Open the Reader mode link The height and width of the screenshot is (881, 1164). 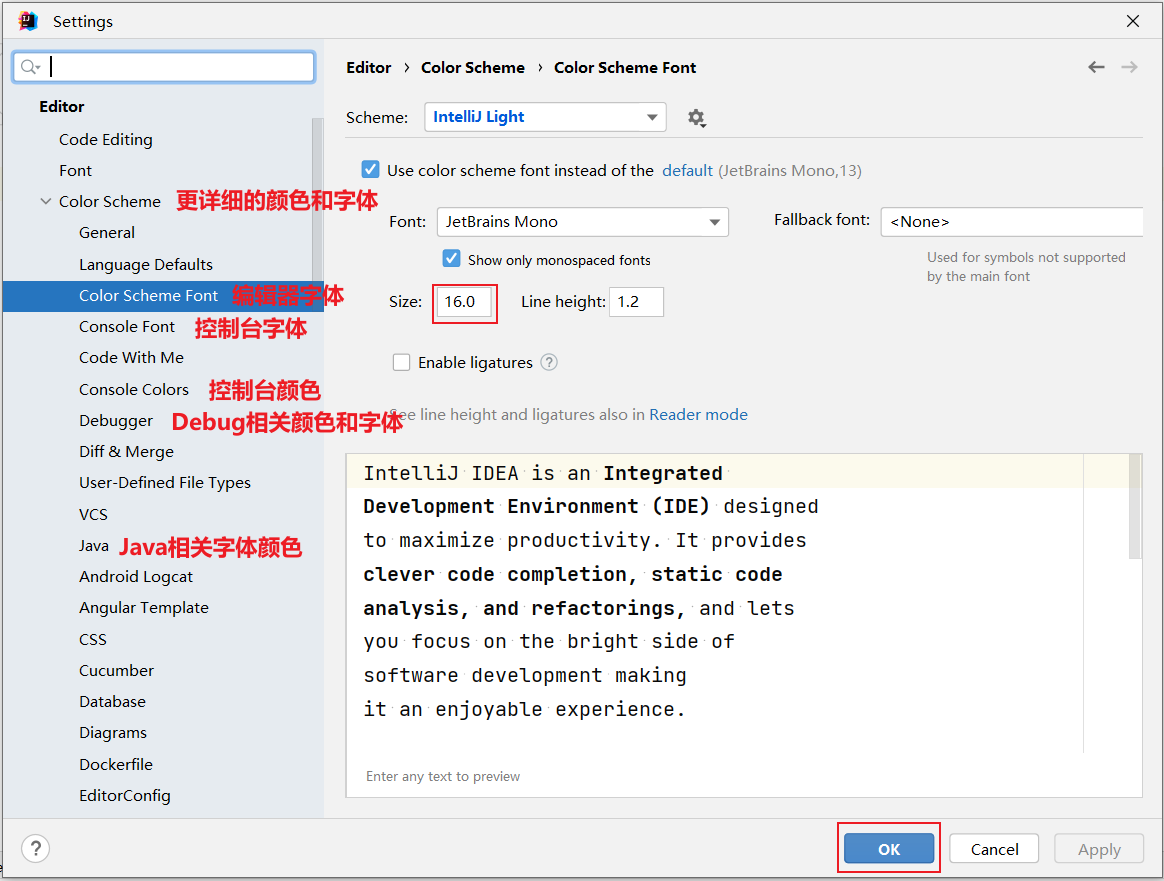[x=698, y=415]
